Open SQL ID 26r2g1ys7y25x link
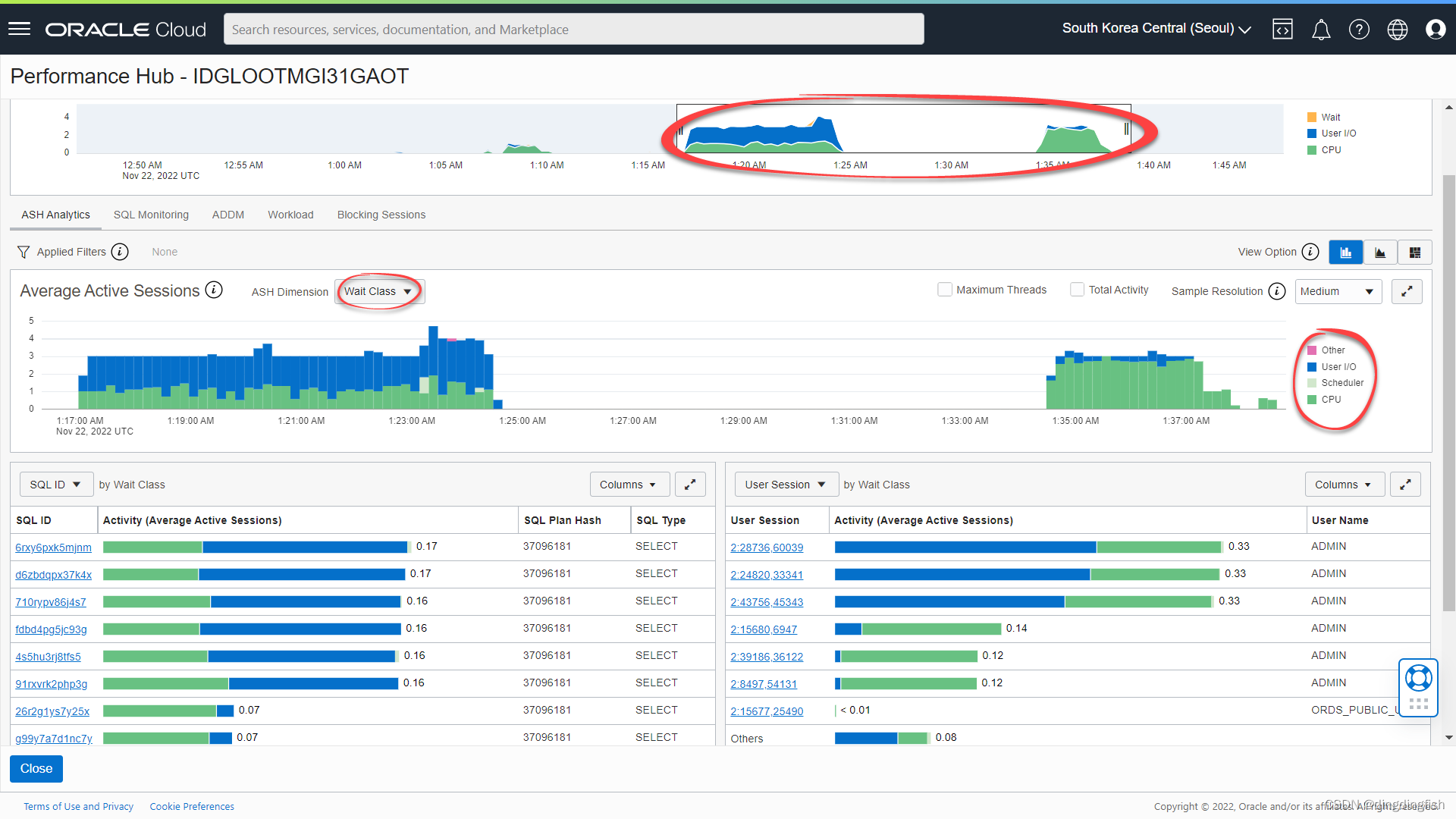Image resolution: width=1456 pixels, height=819 pixels. [x=52, y=711]
